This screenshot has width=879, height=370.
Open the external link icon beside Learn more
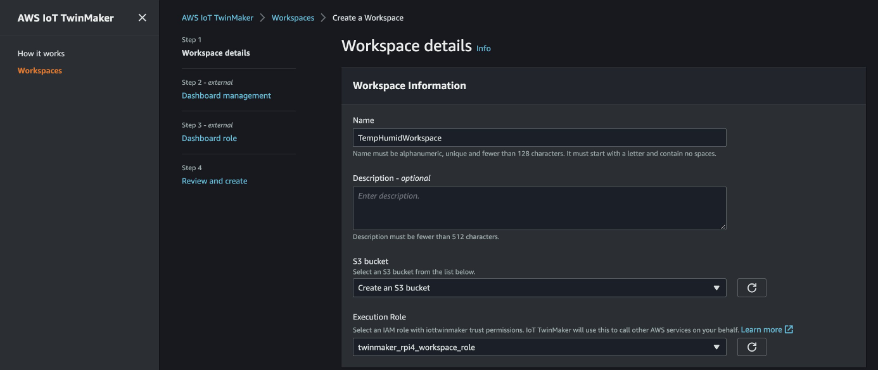click(x=789, y=329)
